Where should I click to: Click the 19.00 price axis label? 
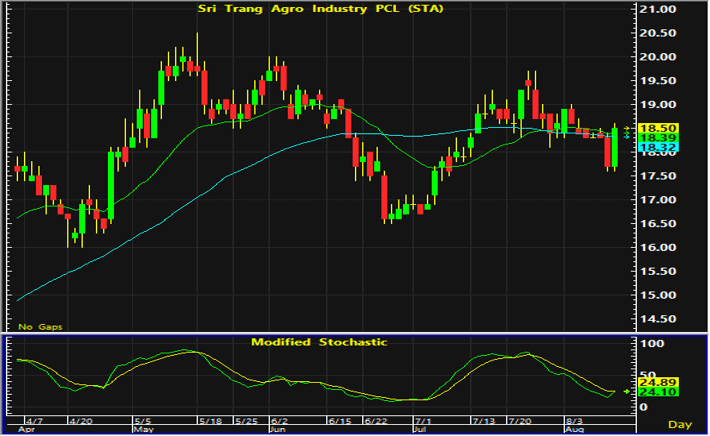pos(657,105)
